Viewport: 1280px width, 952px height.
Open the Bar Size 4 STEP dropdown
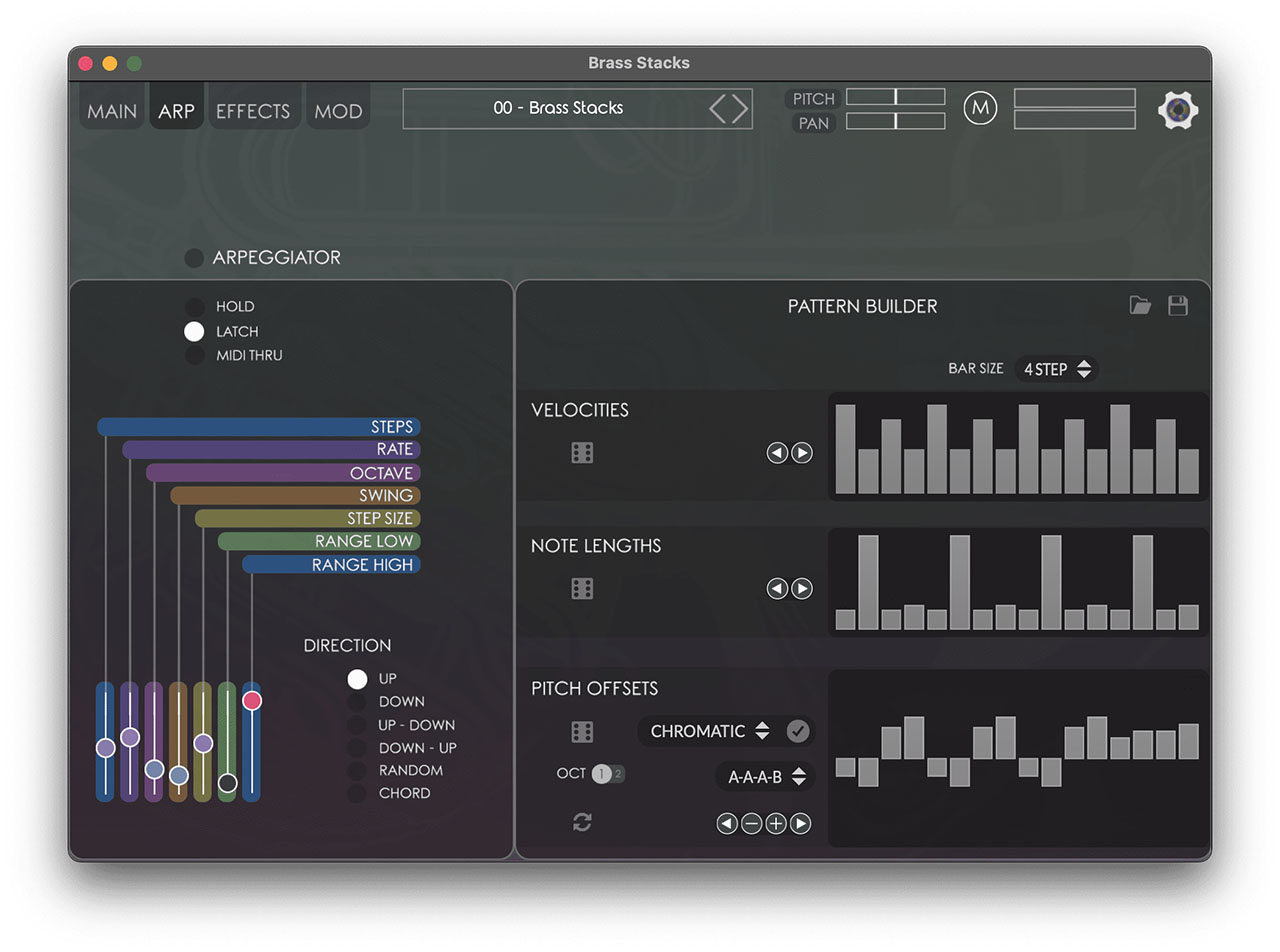click(1056, 369)
